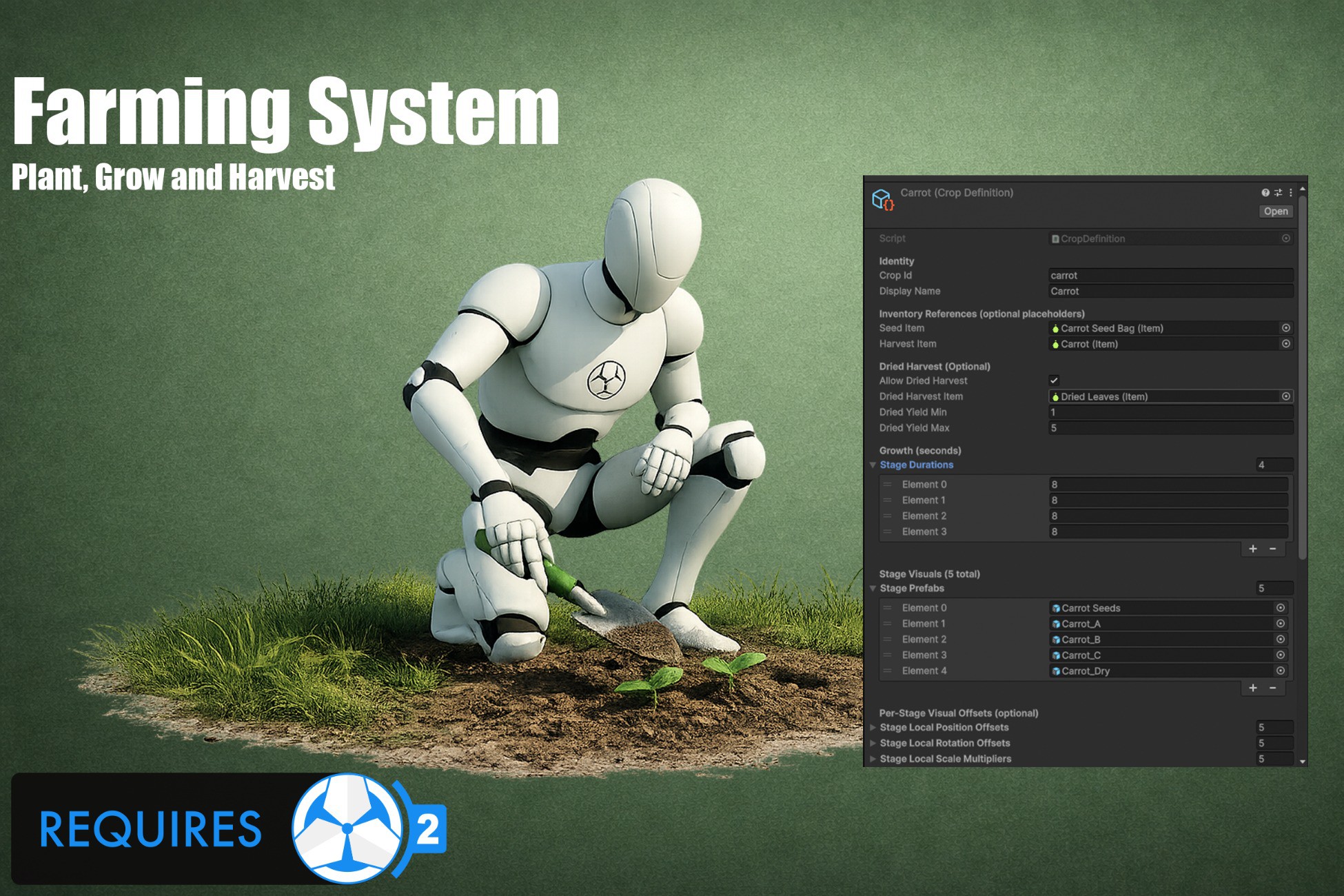The image size is (1344, 896).
Task: Click the Open button in Inspector header
Action: [x=1275, y=212]
